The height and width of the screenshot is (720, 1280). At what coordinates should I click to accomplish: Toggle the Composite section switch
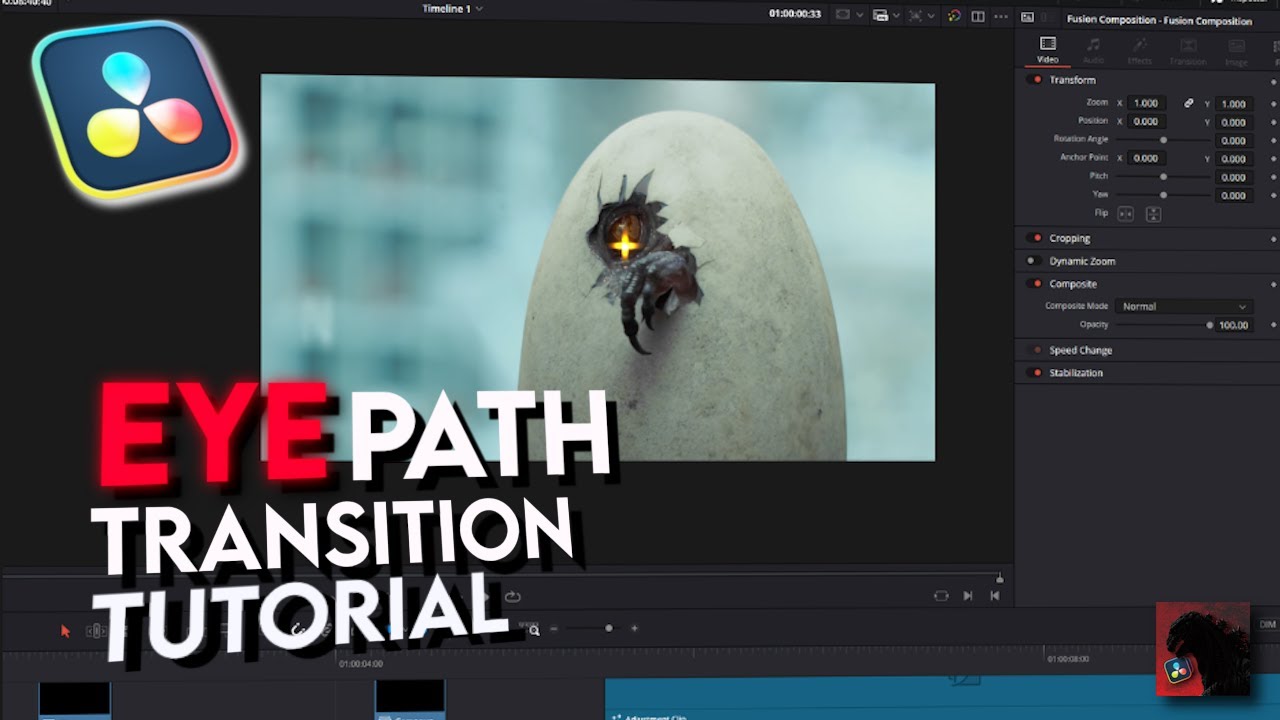click(x=1036, y=284)
